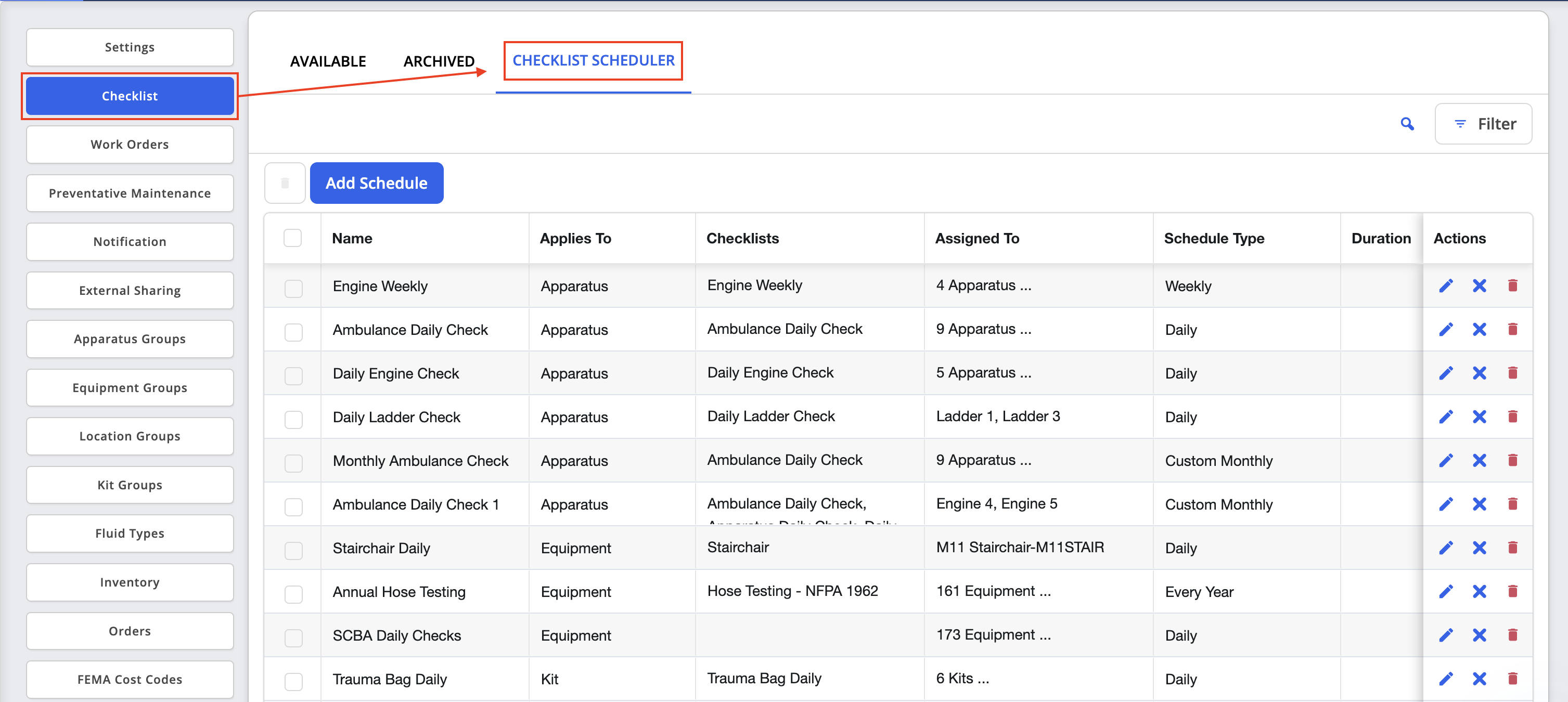Click X icon for Stairchair Daily row

click(x=1479, y=549)
